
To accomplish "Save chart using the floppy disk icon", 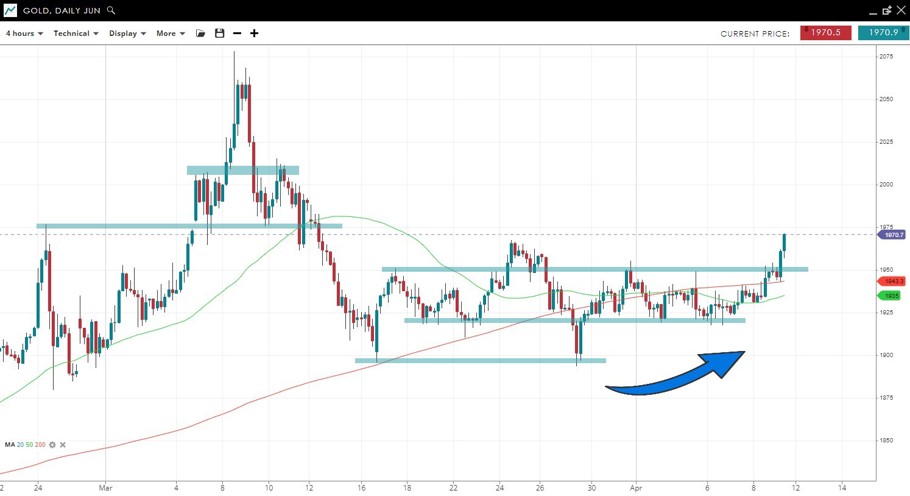I will point(219,33).
